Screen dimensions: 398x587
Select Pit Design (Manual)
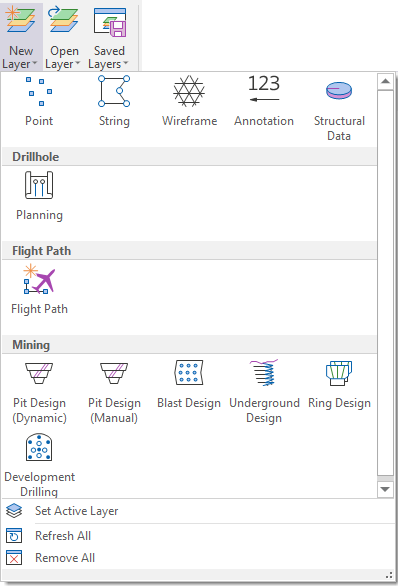(x=114, y=392)
